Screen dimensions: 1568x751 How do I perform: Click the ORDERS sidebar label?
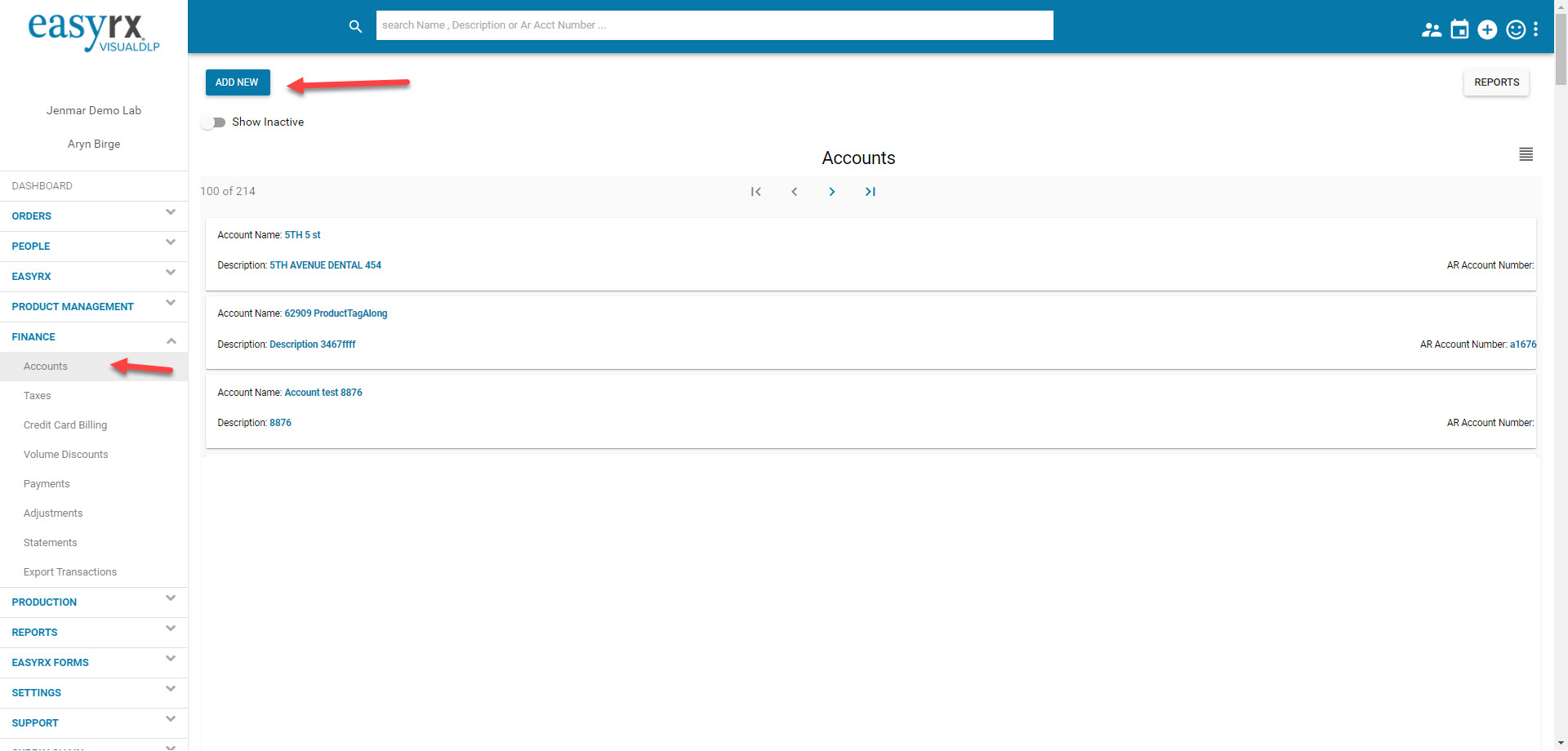tap(32, 216)
